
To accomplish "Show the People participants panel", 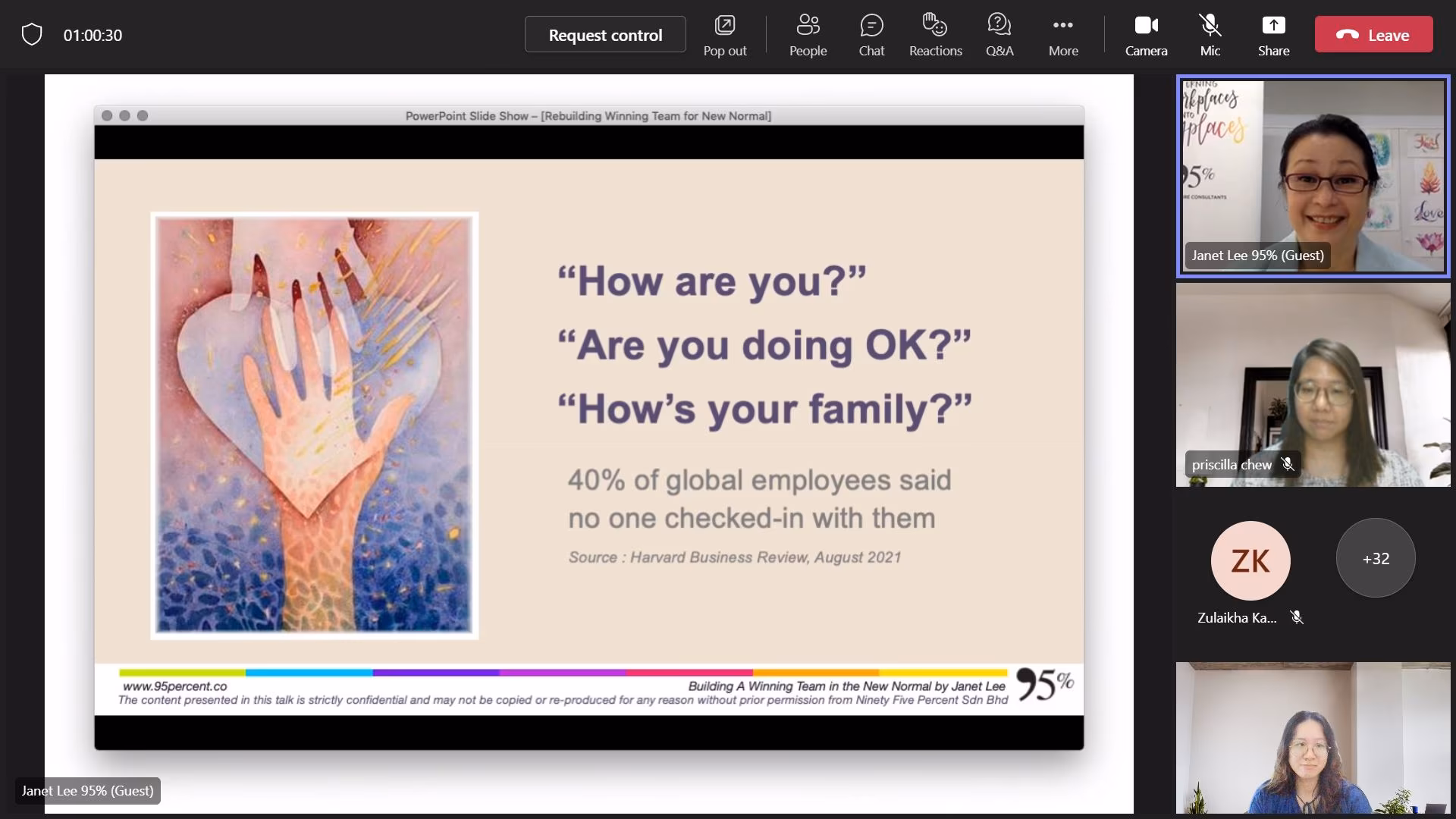I will (808, 35).
